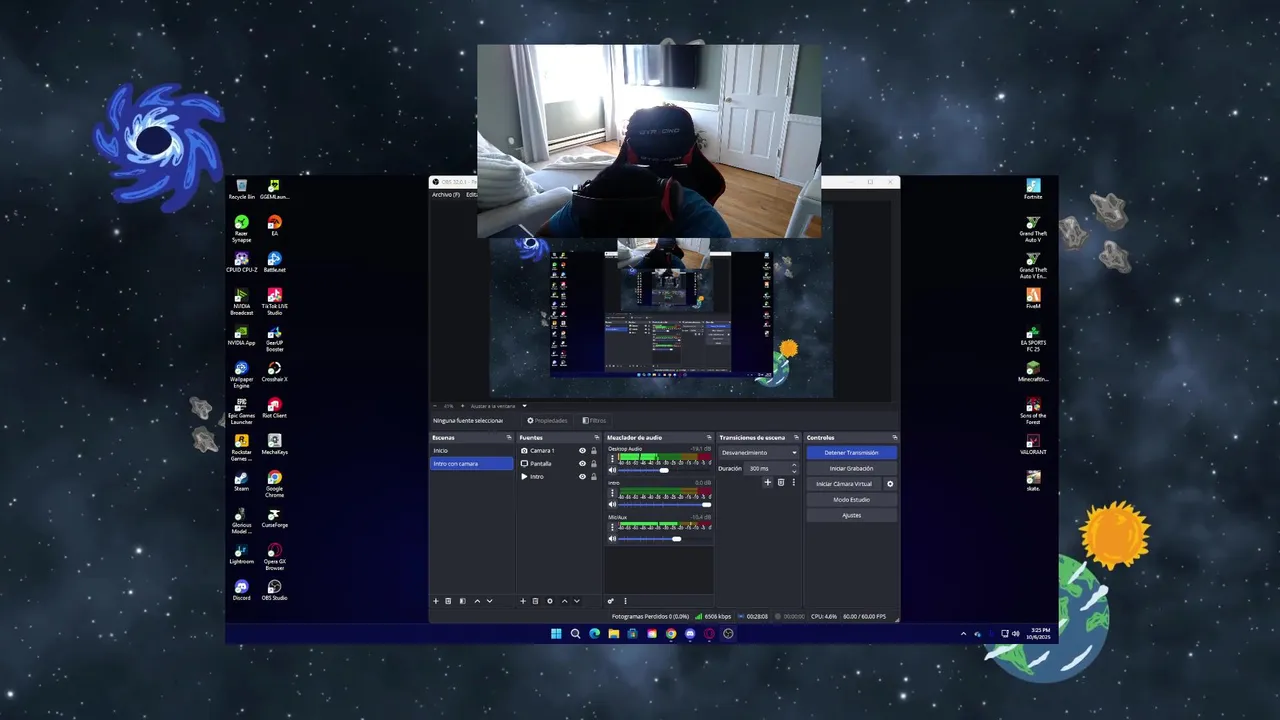Open the Steam desktop shortcut
The width and height of the screenshot is (1280, 720).
[x=241, y=481]
